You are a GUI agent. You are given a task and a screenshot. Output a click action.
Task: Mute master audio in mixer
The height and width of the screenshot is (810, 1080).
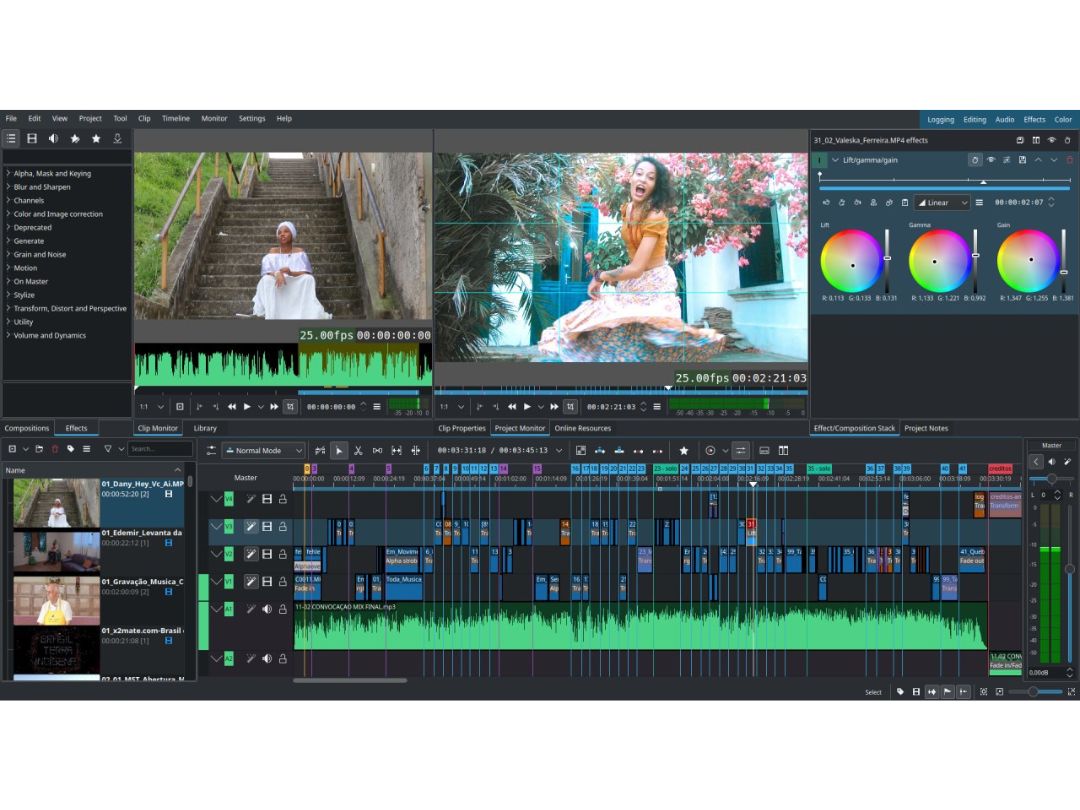[x=1052, y=461]
